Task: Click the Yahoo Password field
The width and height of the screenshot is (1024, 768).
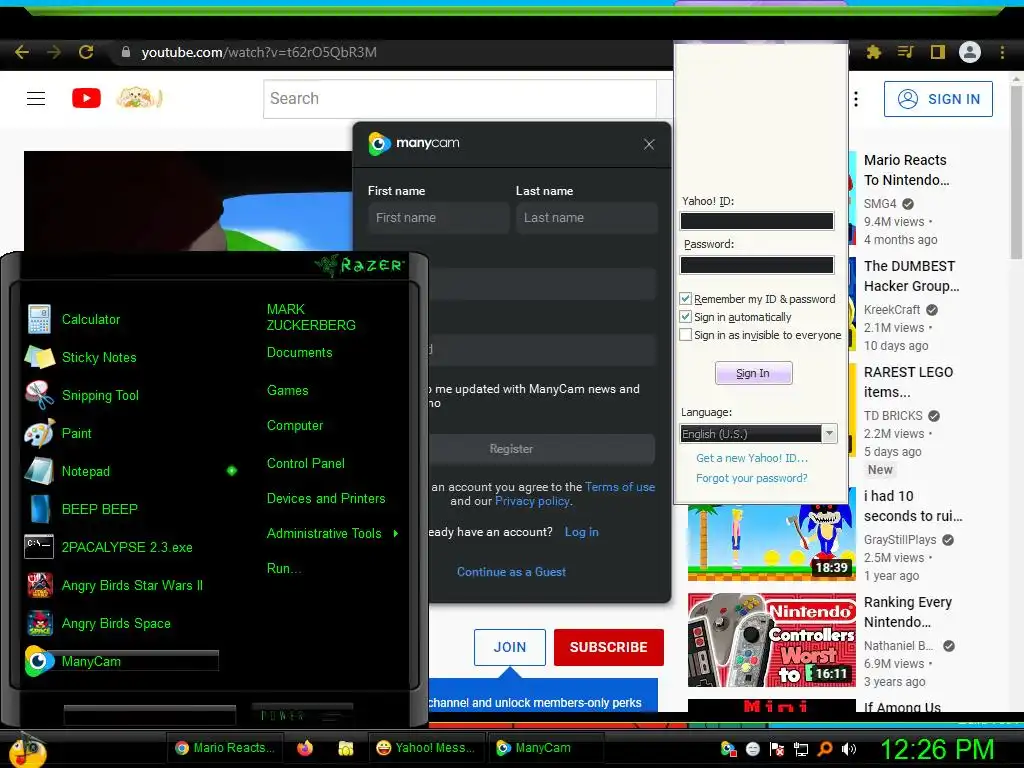Action: (757, 264)
